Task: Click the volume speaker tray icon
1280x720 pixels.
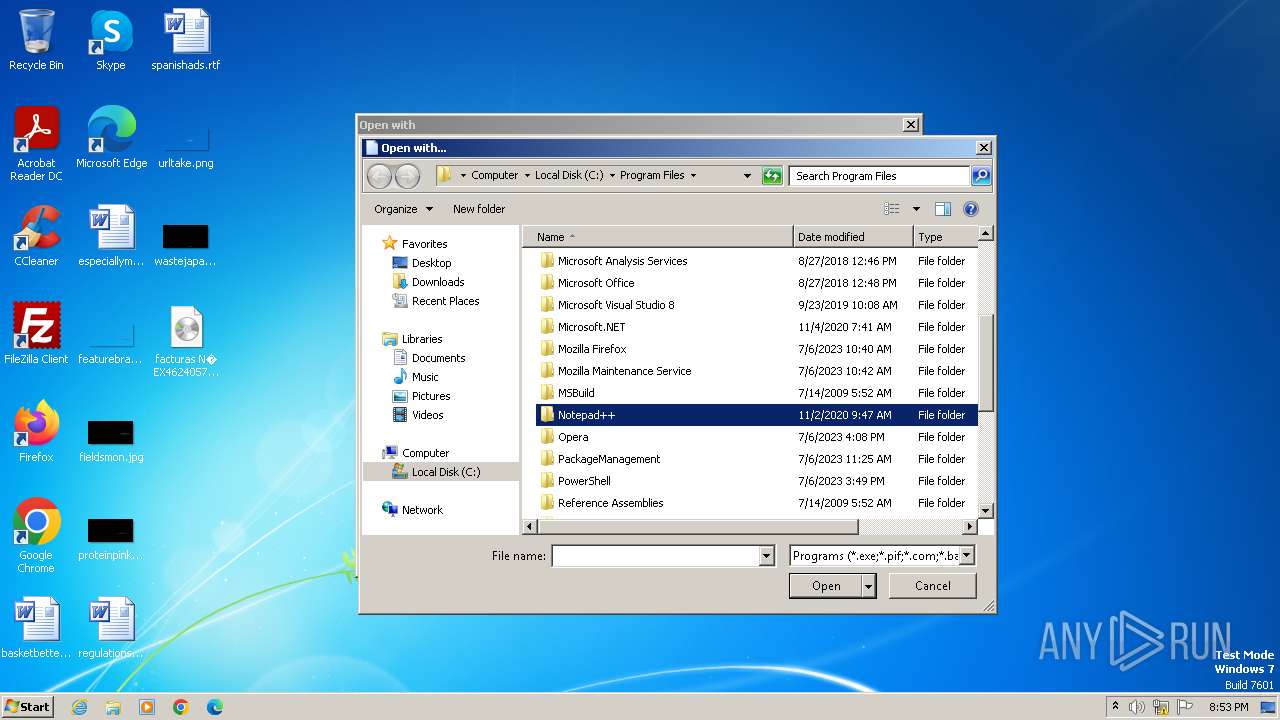Action: coord(1136,707)
